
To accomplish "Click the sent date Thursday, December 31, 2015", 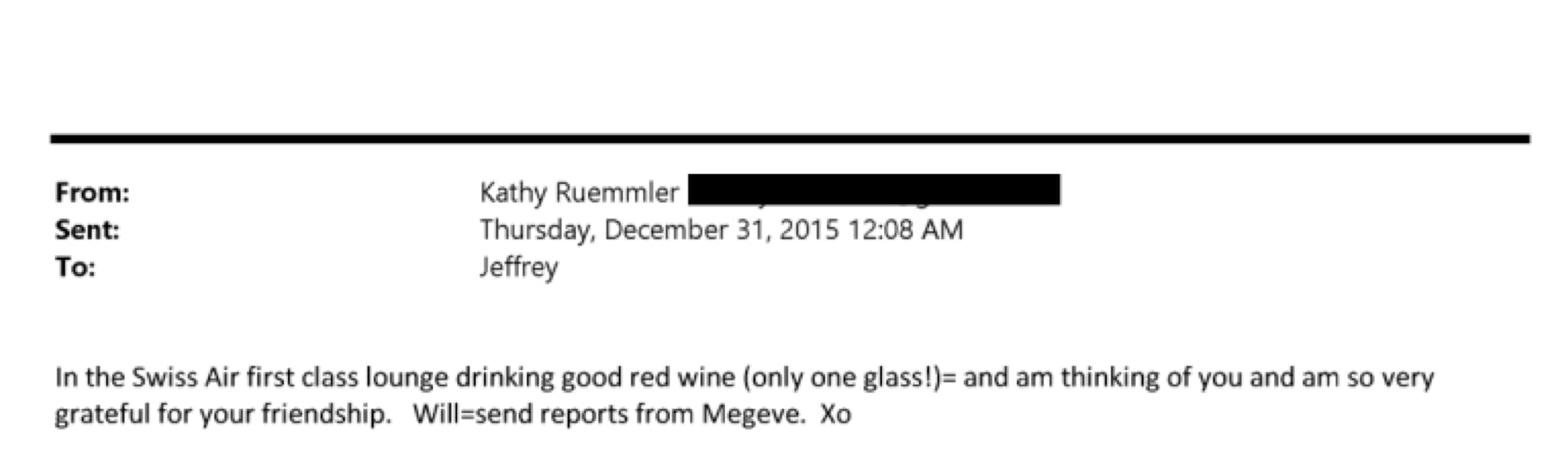I will pyautogui.click(x=659, y=230).
